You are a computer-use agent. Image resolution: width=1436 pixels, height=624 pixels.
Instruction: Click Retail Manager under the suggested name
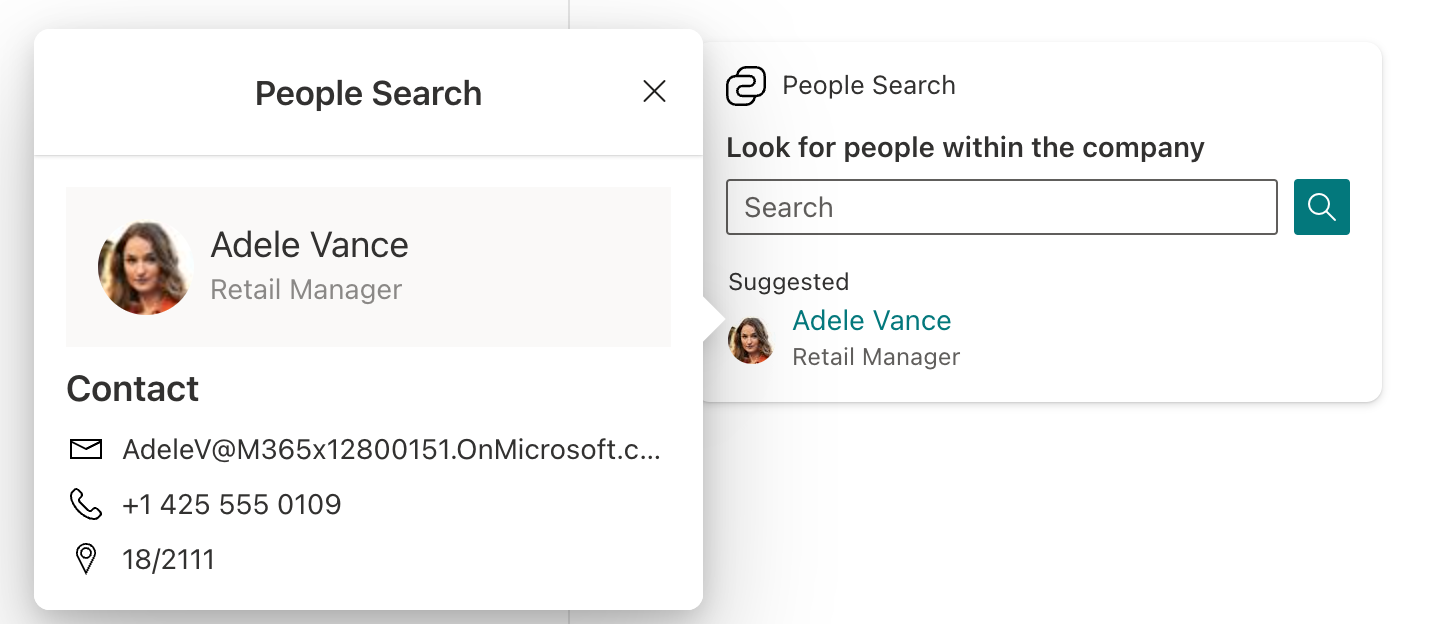pyautogui.click(x=876, y=357)
